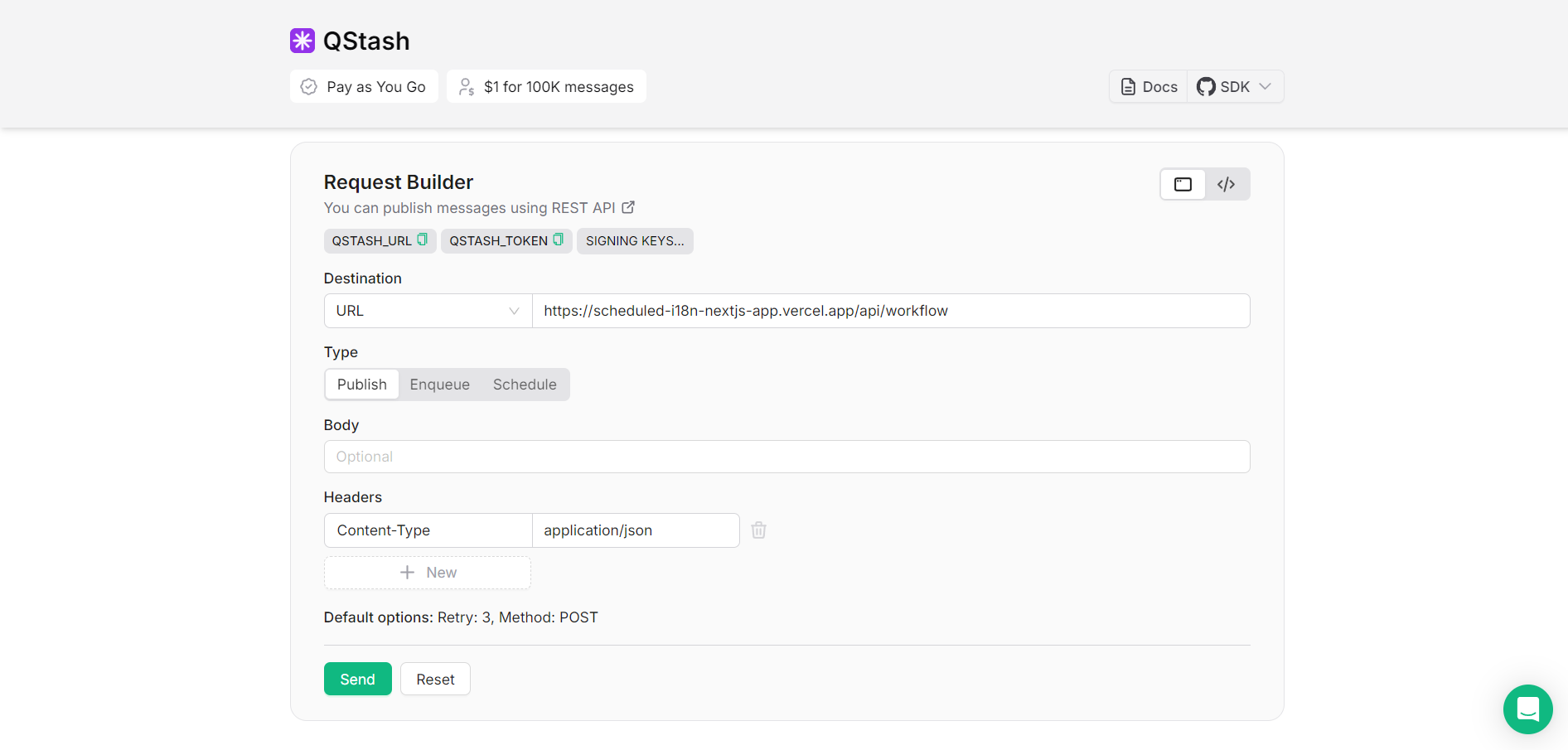This screenshot has height=750, width=1568.
Task: Expand the SDK dropdown chevron
Action: (x=1266, y=86)
